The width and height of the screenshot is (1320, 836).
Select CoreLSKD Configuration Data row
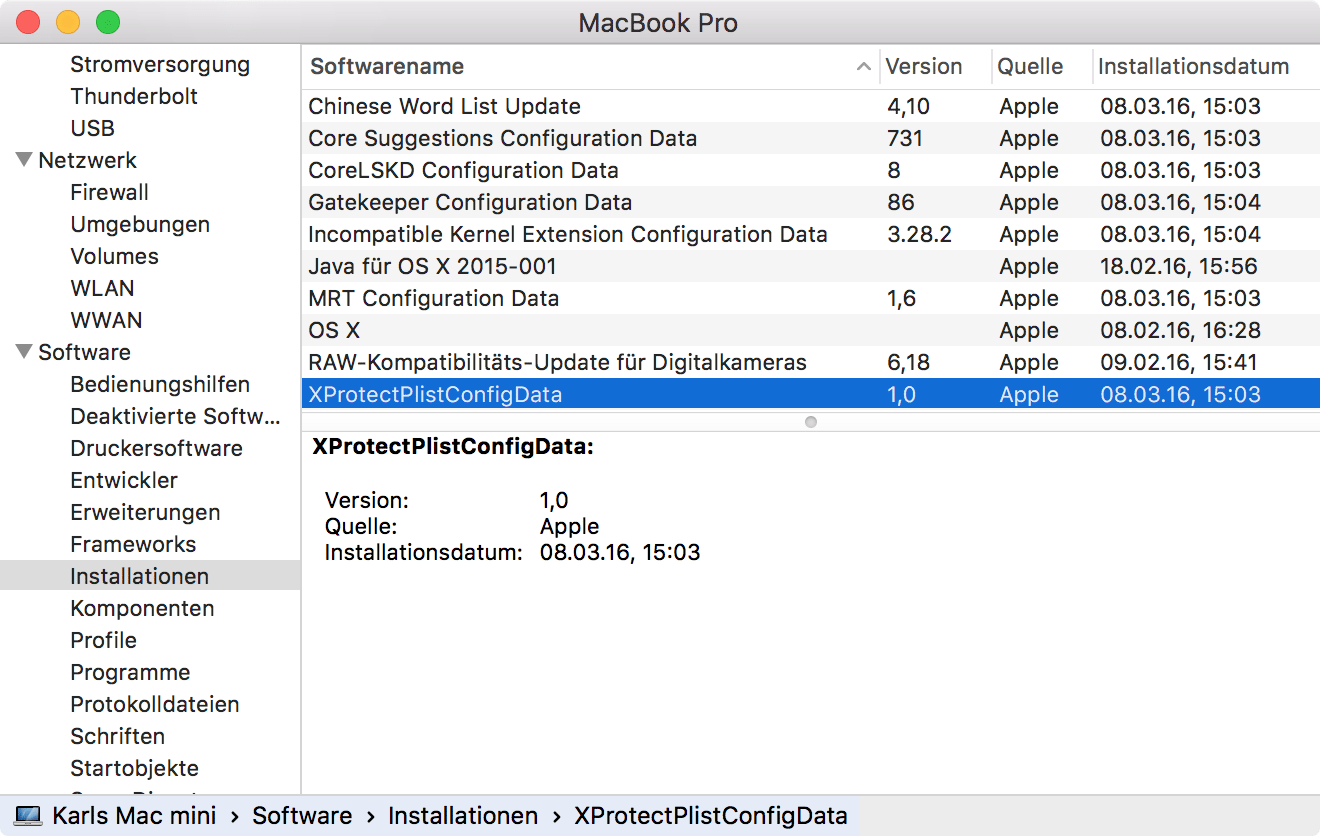coord(811,170)
